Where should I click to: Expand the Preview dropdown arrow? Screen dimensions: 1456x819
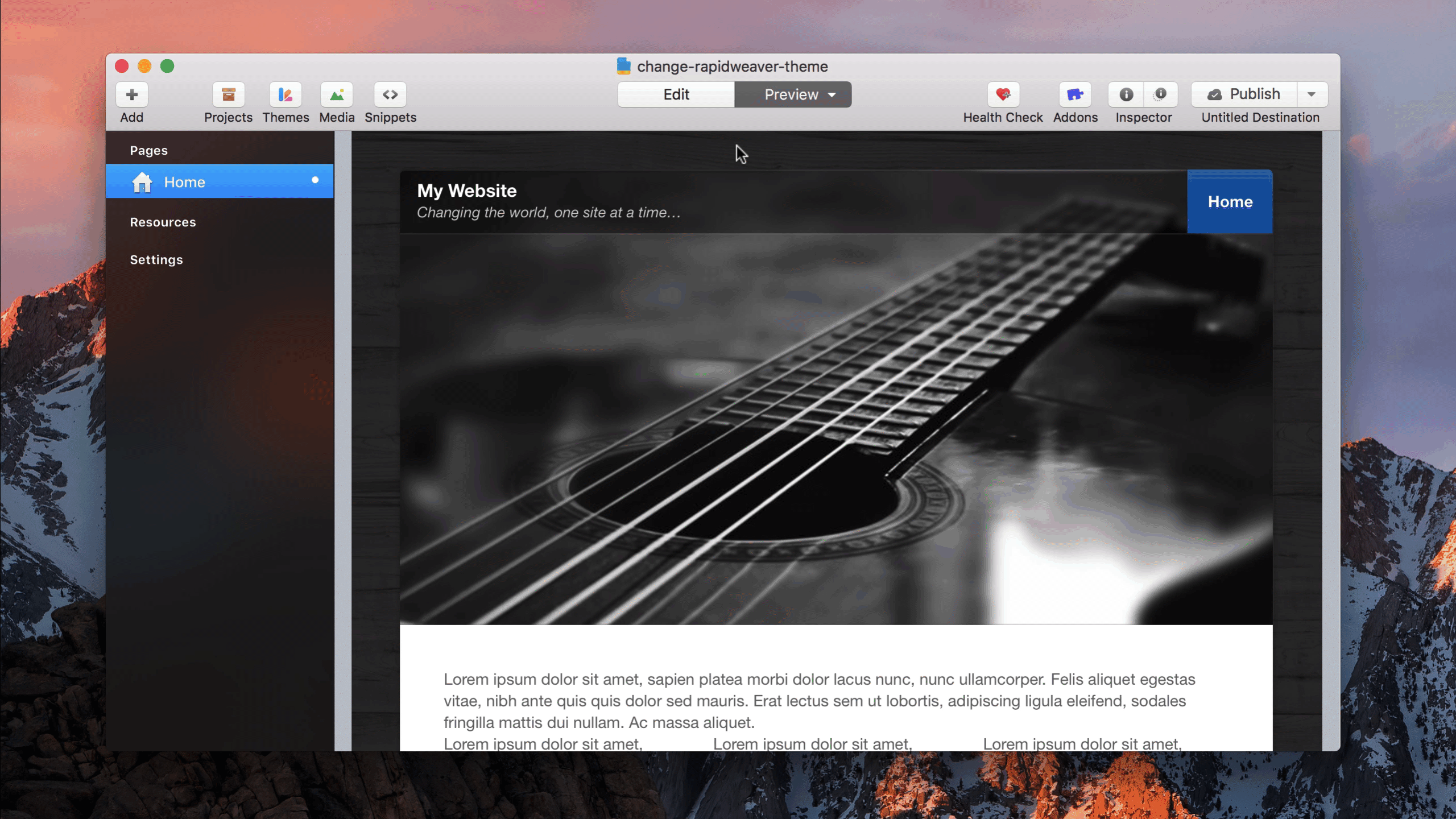832,95
